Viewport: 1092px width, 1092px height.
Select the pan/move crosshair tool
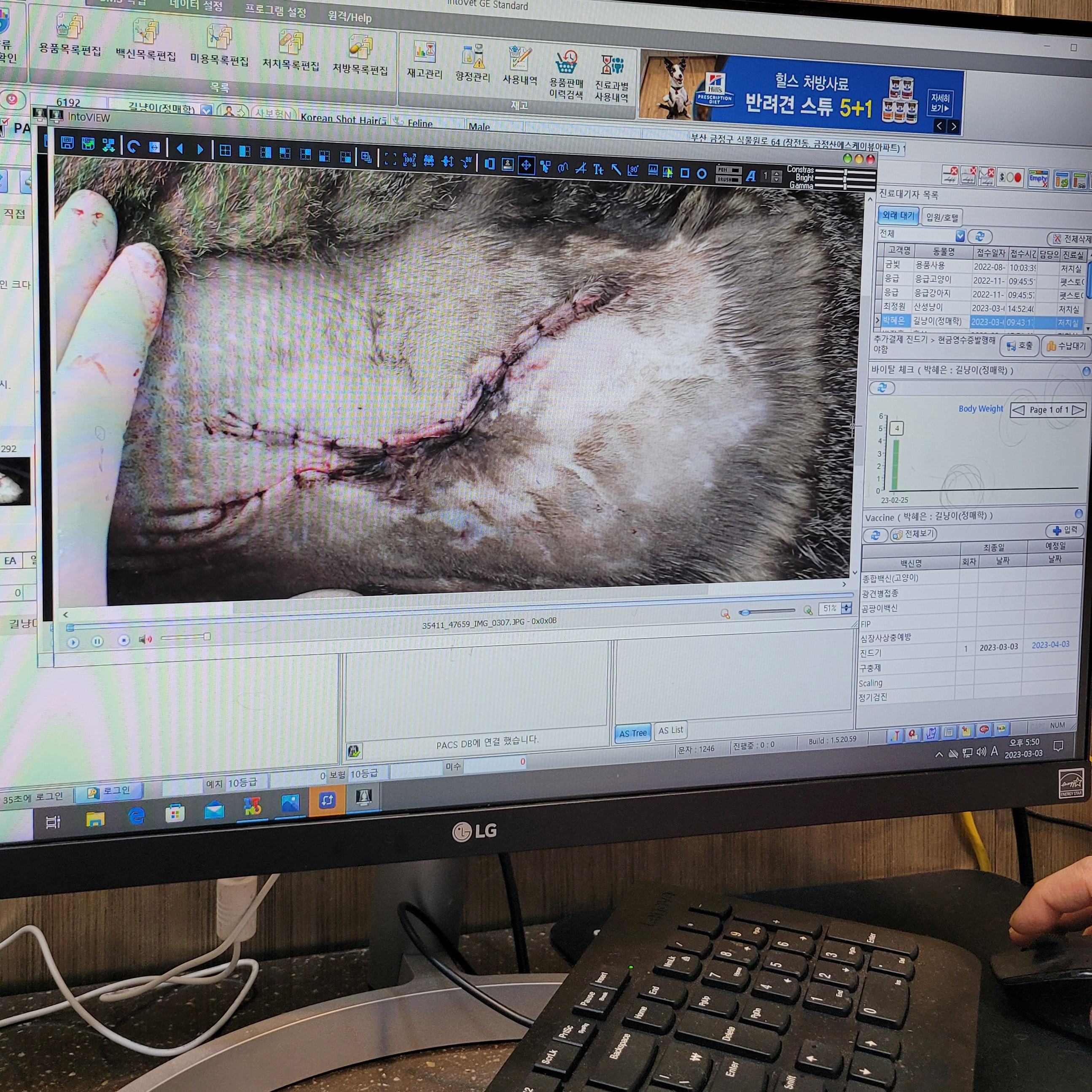[526, 165]
